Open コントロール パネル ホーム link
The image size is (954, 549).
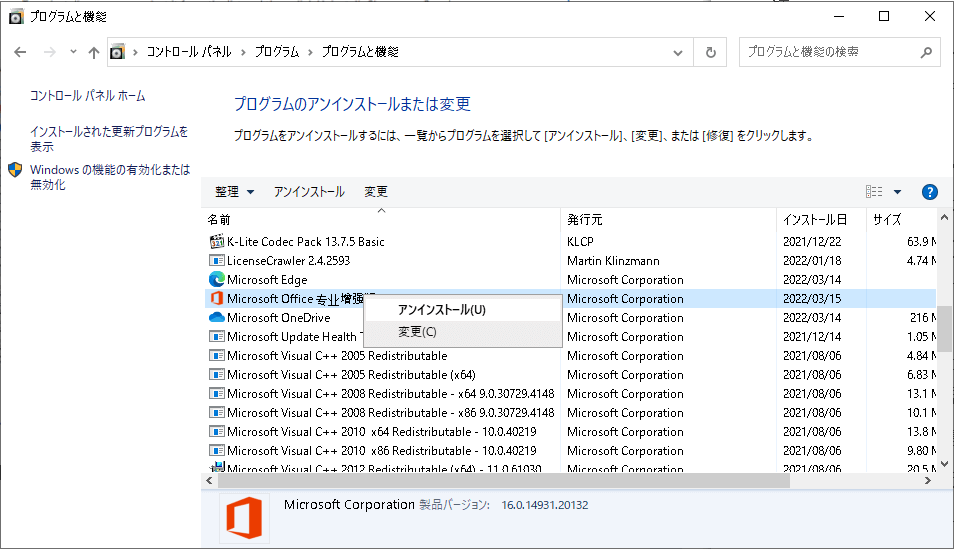click(x=88, y=96)
